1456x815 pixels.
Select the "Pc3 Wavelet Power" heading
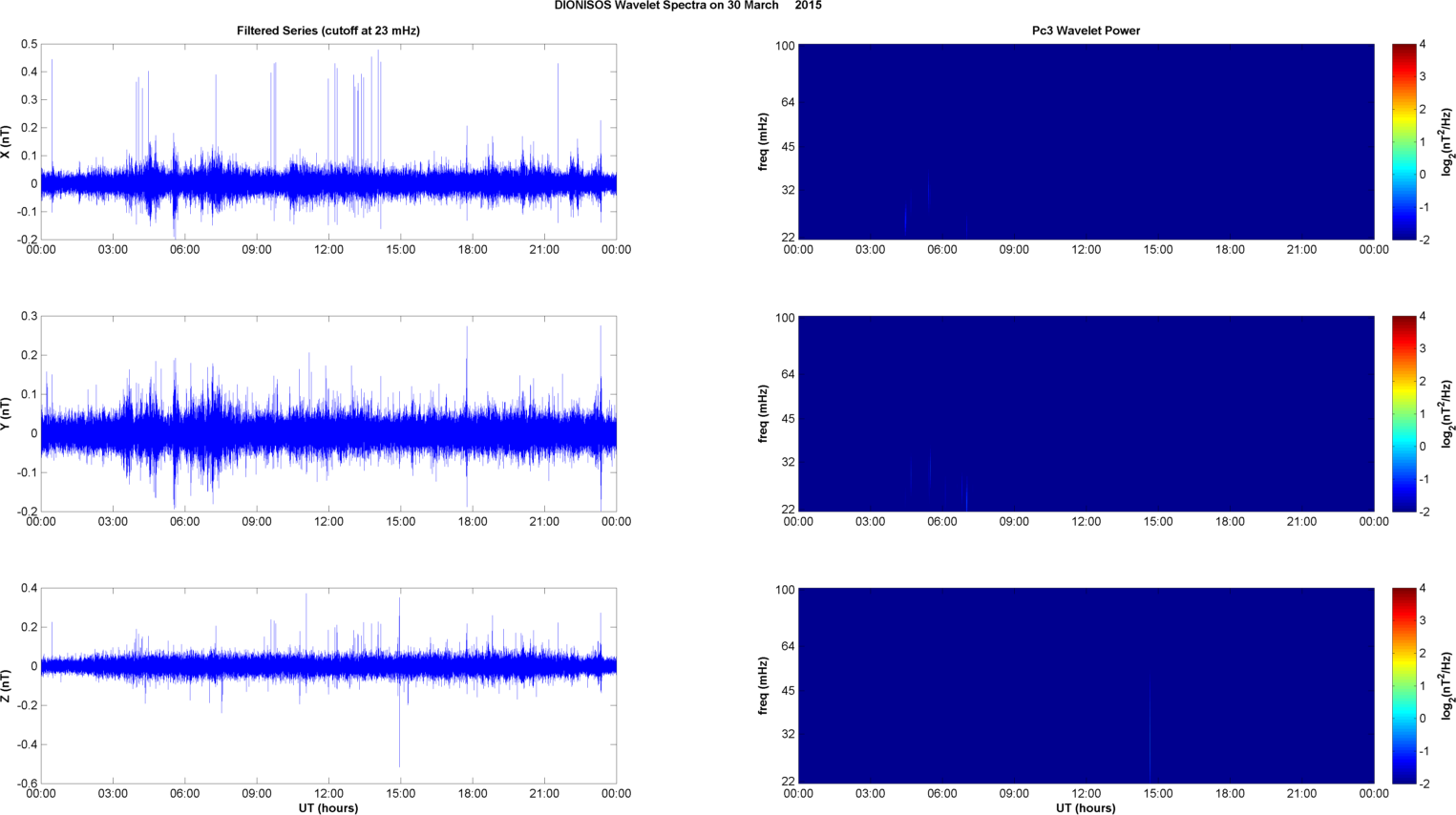(1086, 31)
